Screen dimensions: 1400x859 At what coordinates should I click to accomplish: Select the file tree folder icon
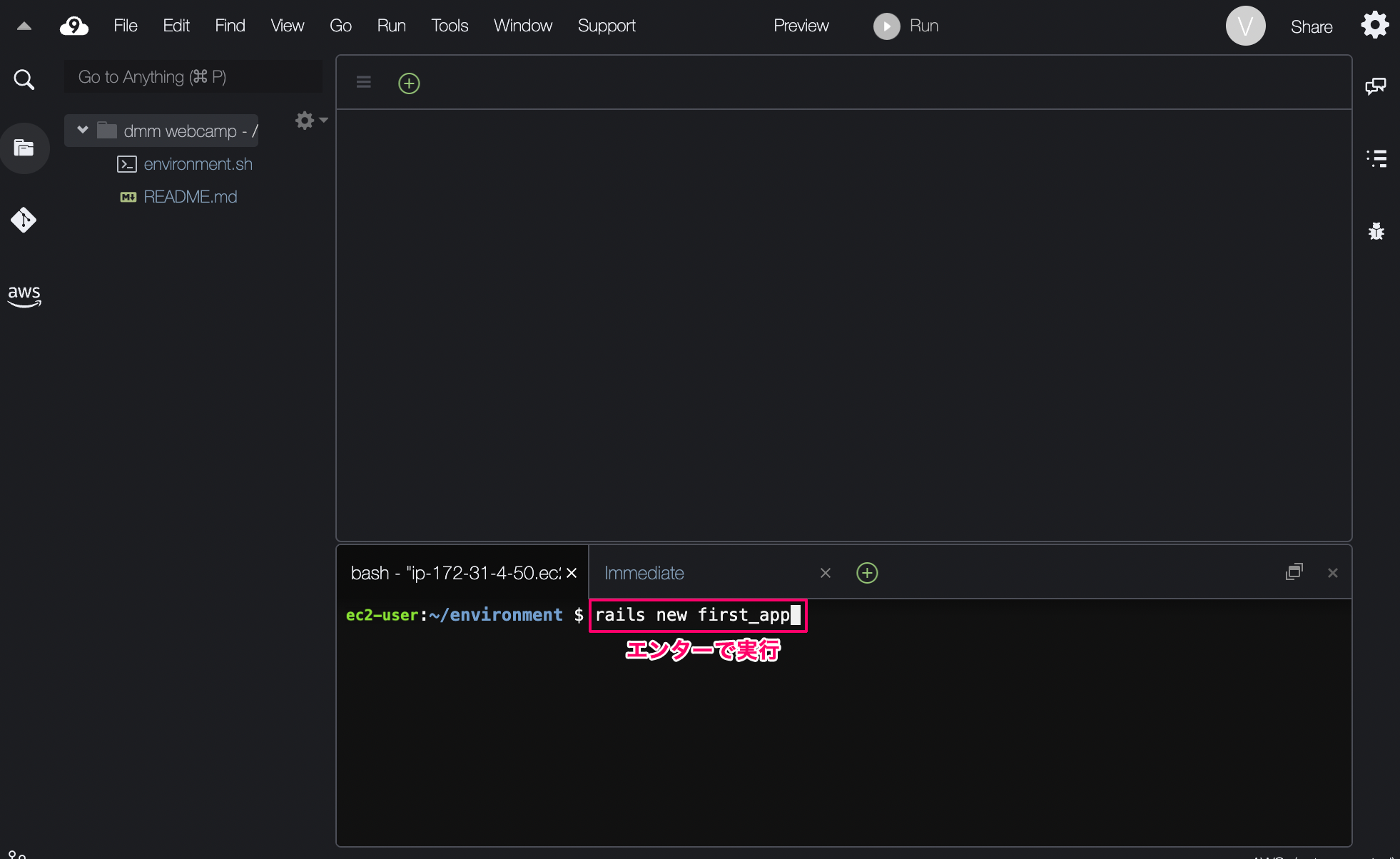pos(24,148)
